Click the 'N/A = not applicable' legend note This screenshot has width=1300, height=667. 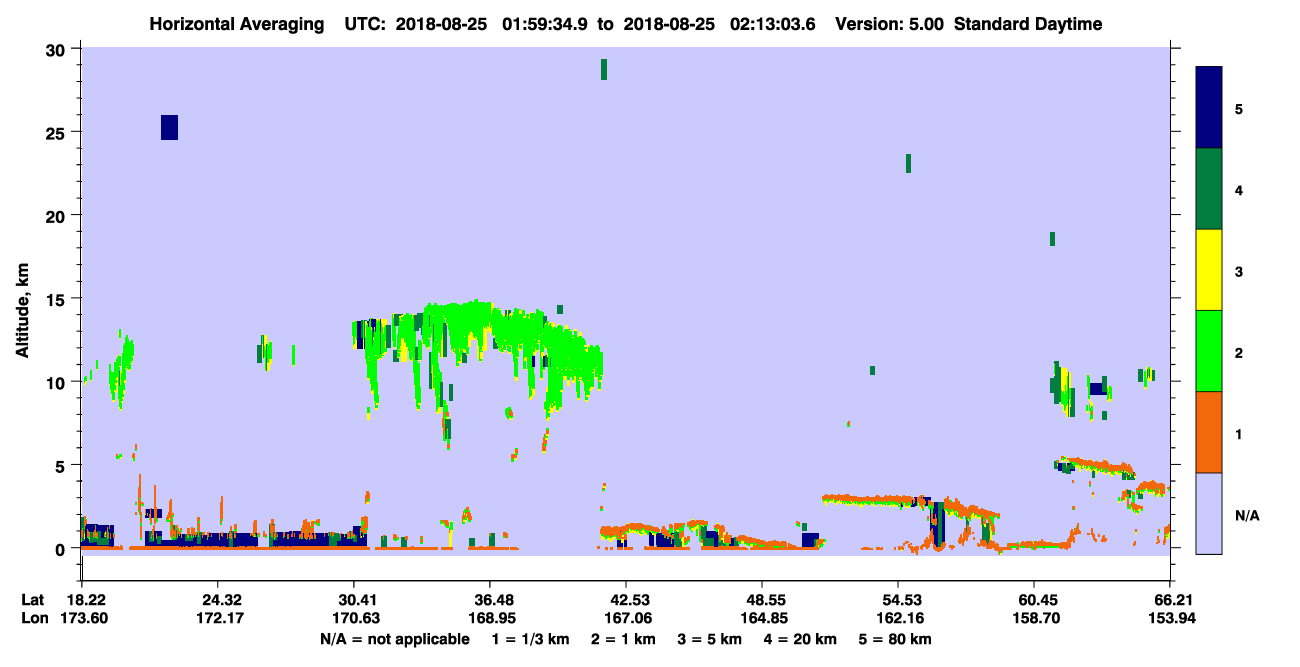point(395,639)
